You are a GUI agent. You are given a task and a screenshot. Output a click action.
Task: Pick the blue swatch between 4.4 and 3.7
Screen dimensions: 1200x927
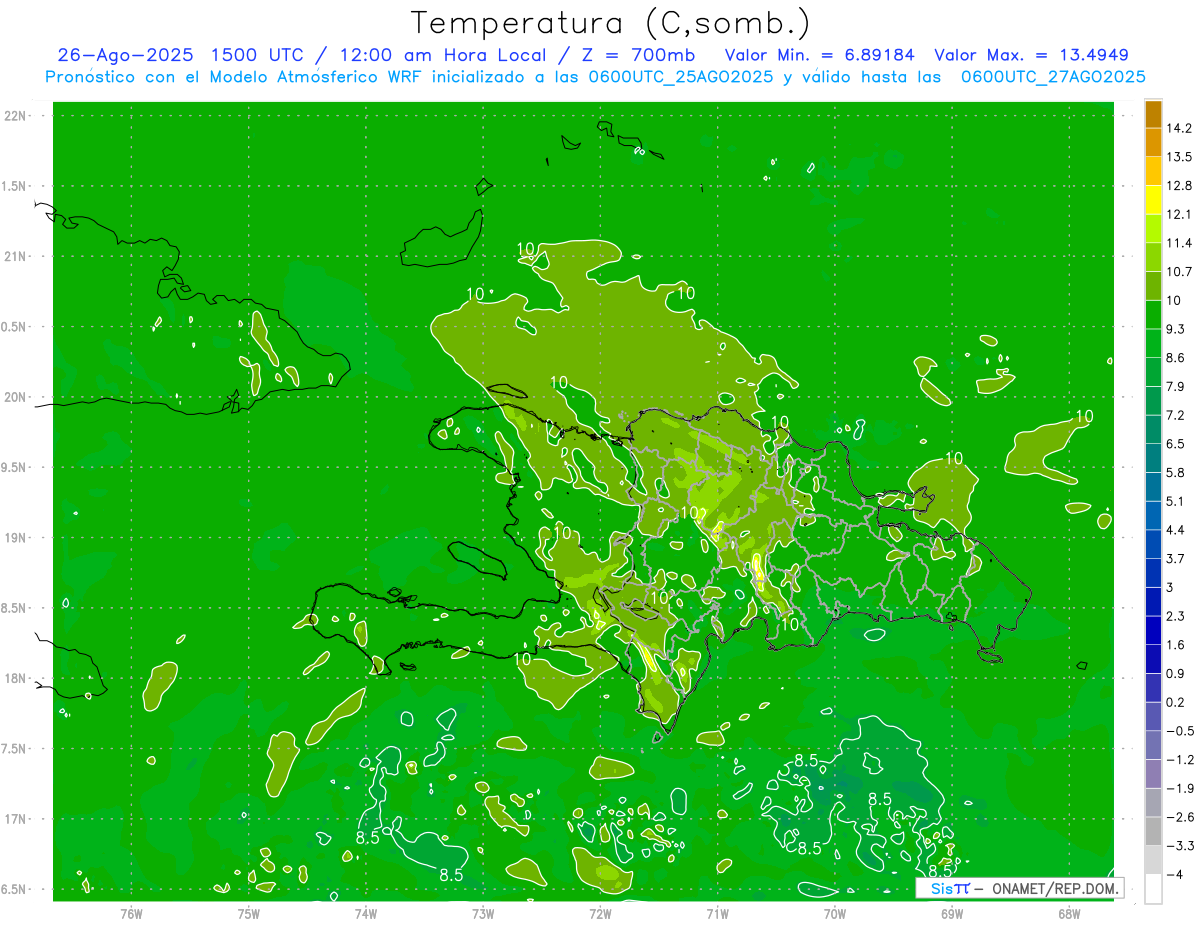[1153, 544]
